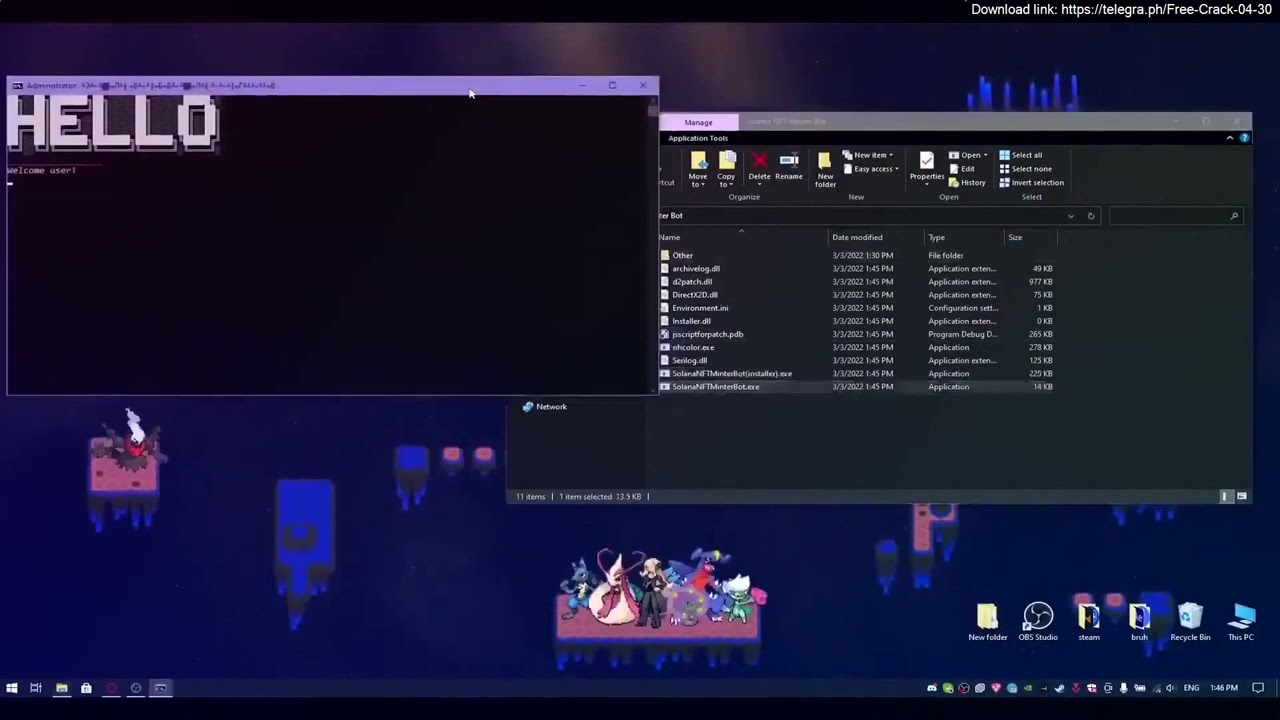Sort files by the Size column
1280x720 pixels.
pyautogui.click(x=1030, y=237)
